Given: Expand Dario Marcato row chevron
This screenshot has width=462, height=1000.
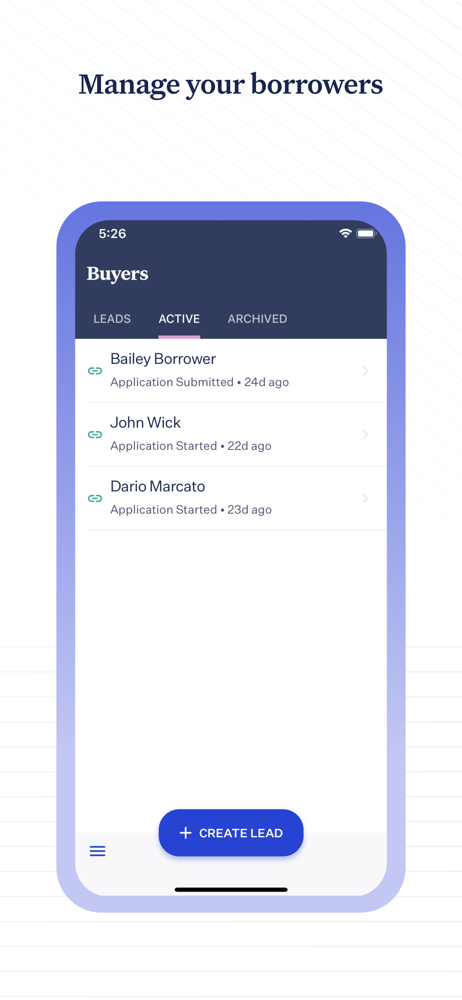Looking at the screenshot, I should (x=366, y=498).
